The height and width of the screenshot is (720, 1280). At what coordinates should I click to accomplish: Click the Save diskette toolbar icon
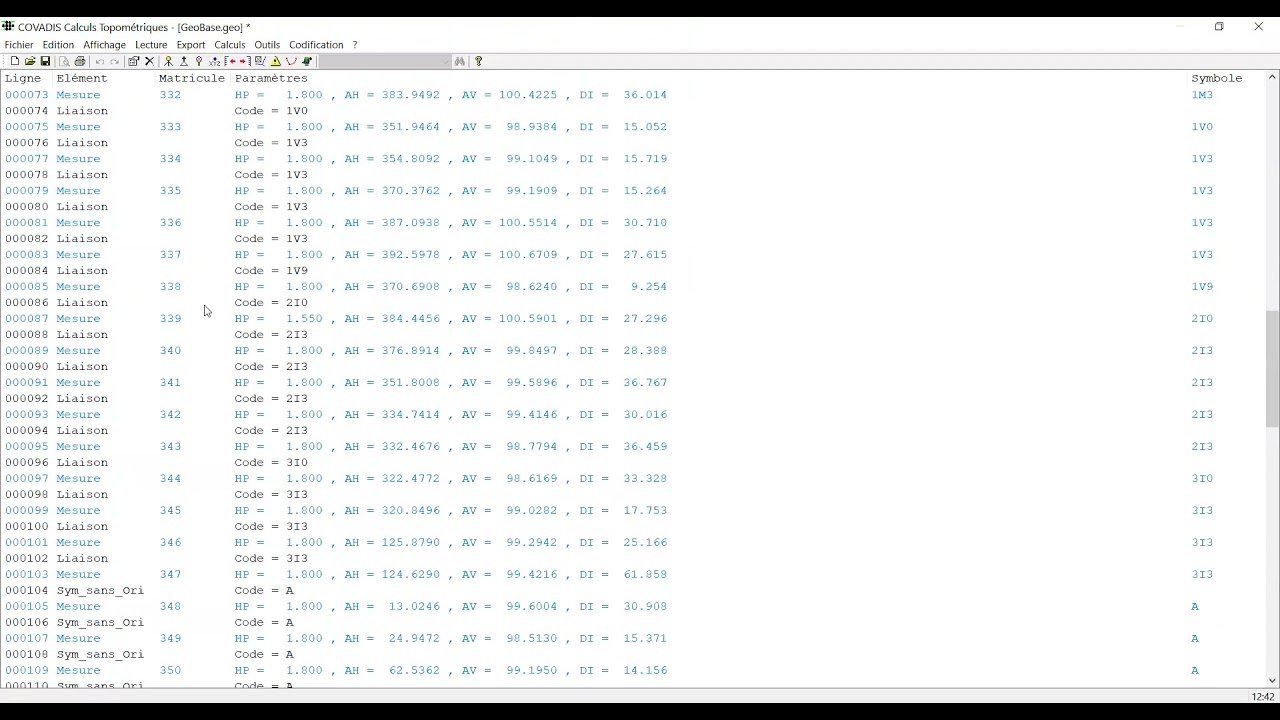(45, 61)
